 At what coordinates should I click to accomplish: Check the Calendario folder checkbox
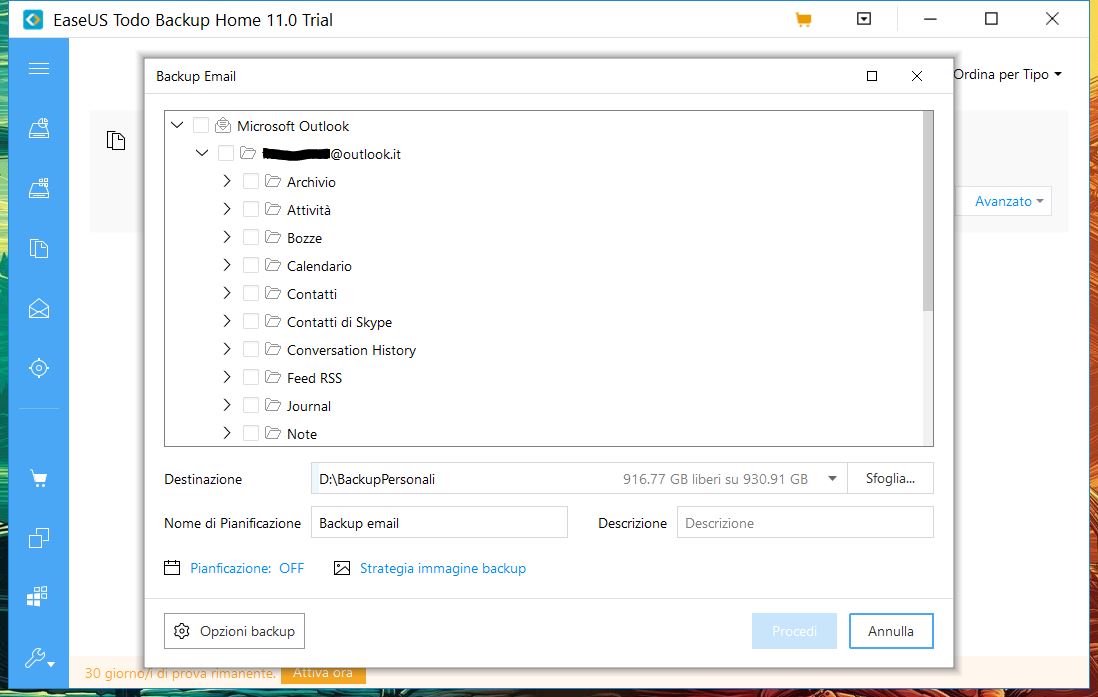(x=251, y=265)
